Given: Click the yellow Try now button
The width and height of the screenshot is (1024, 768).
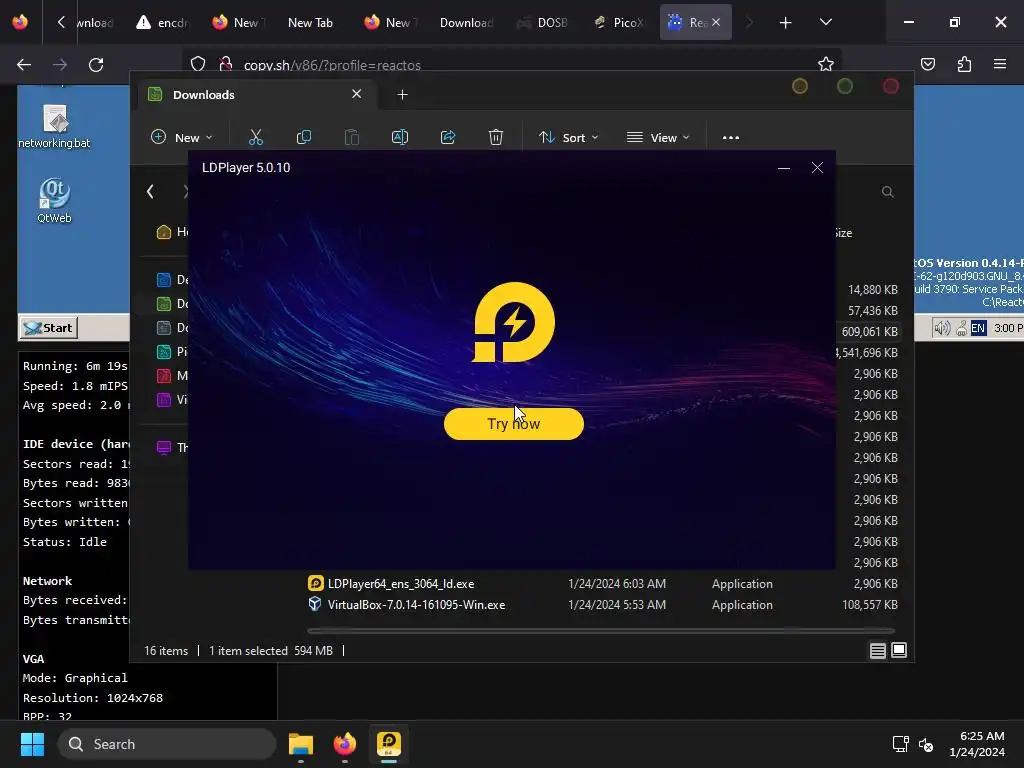Looking at the screenshot, I should 513,424.
